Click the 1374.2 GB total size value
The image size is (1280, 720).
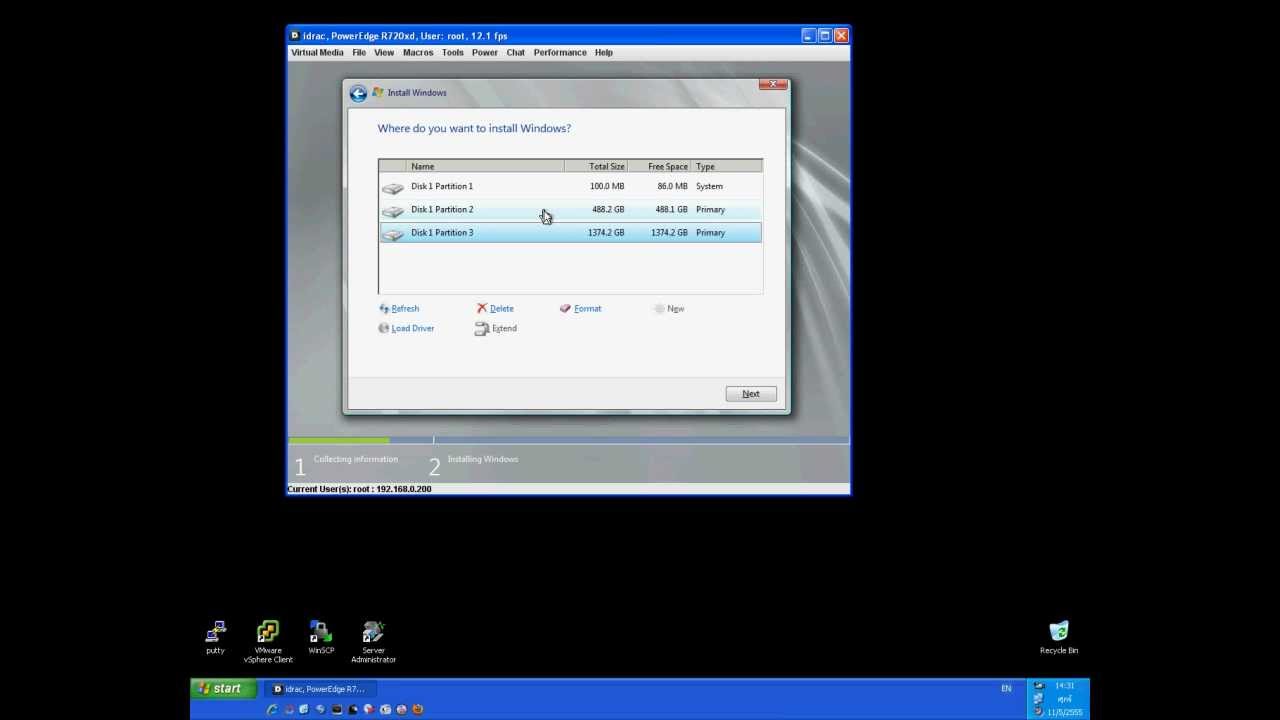(x=606, y=232)
